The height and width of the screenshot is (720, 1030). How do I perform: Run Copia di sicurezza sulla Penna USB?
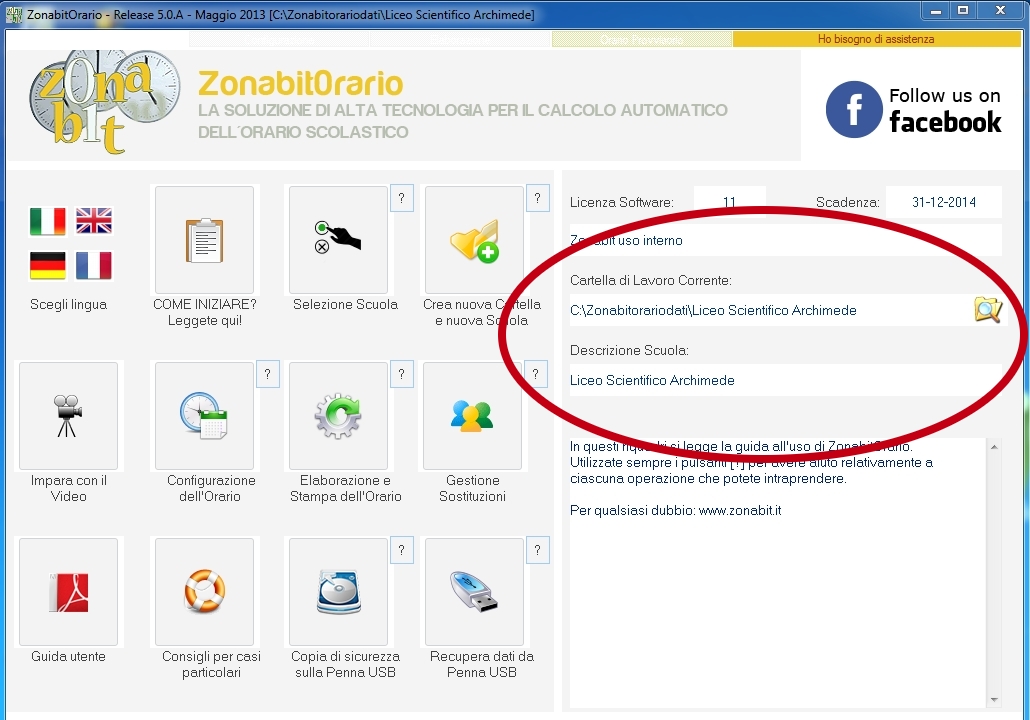tap(338, 592)
